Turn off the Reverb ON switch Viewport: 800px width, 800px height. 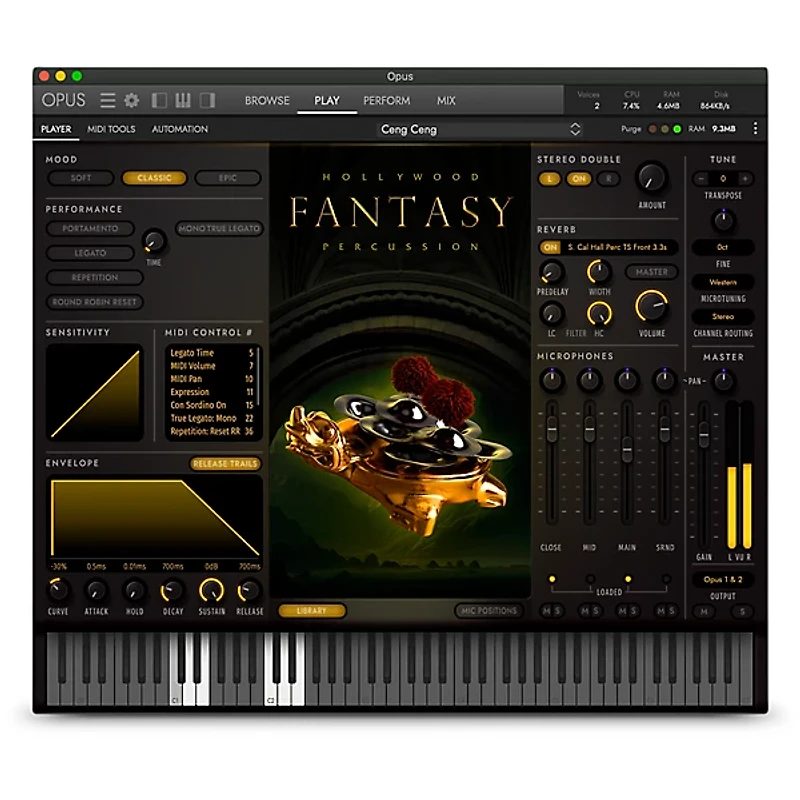550,247
